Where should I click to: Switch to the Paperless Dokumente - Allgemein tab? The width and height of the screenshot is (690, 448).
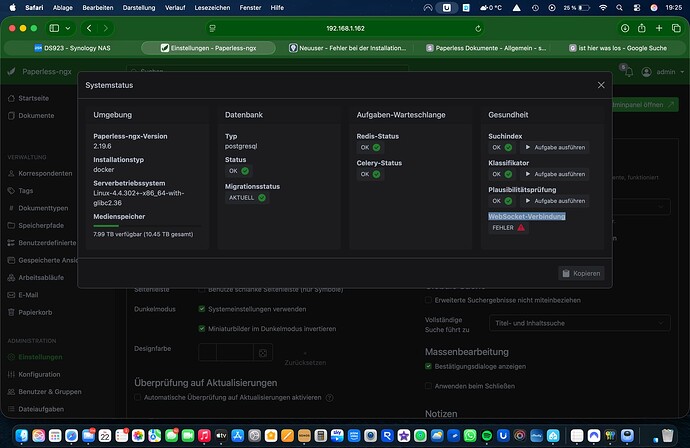point(485,48)
